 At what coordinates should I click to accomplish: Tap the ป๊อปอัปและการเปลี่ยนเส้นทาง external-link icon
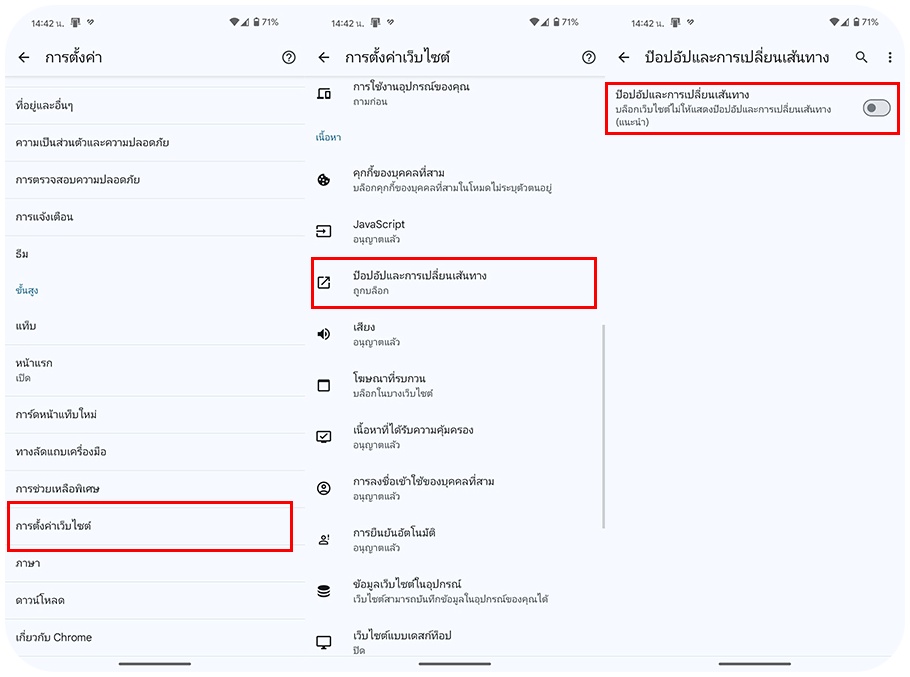tap(324, 282)
